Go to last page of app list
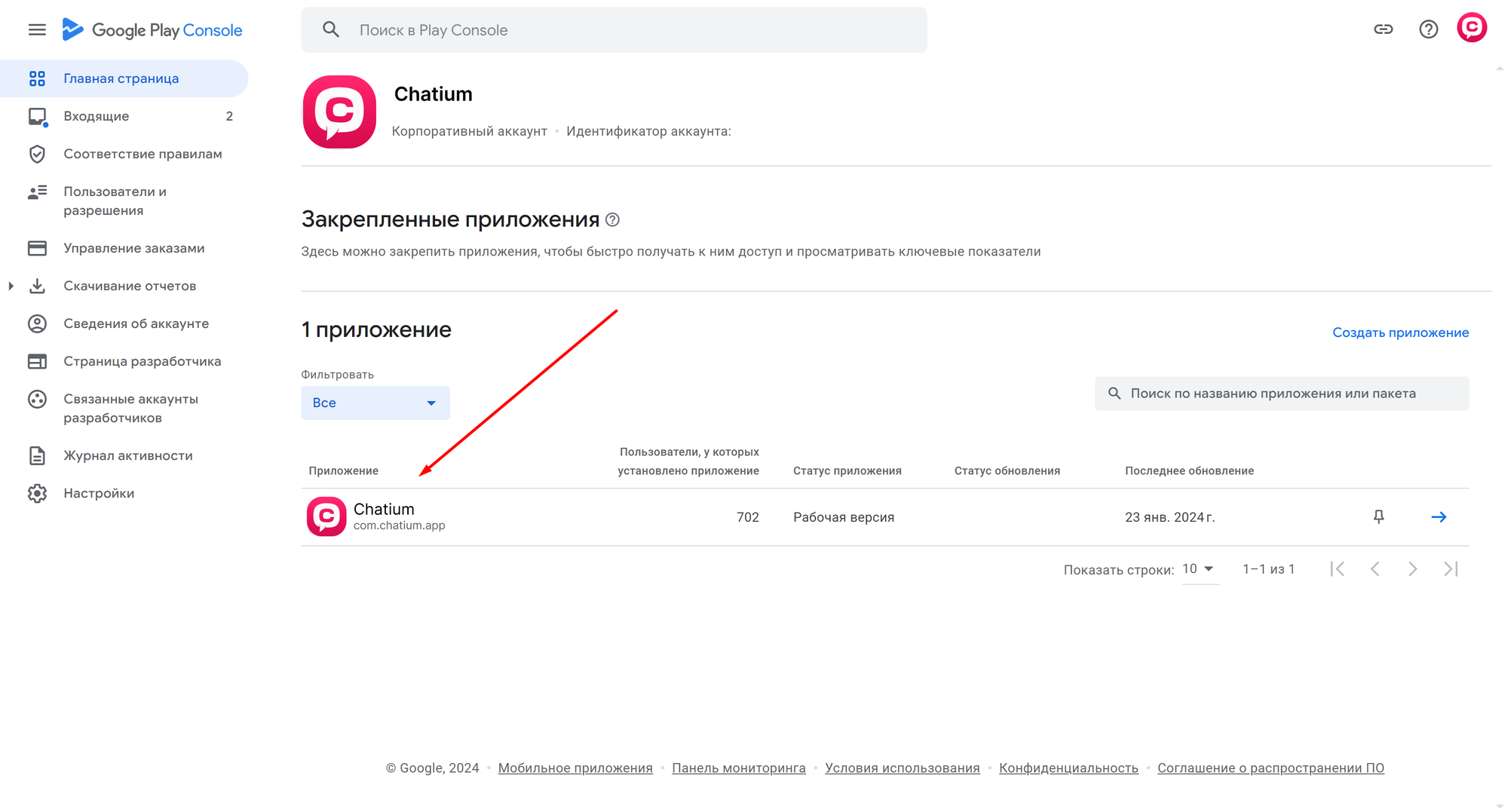The width and height of the screenshot is (1508, 812). [x=1451, y=569]
